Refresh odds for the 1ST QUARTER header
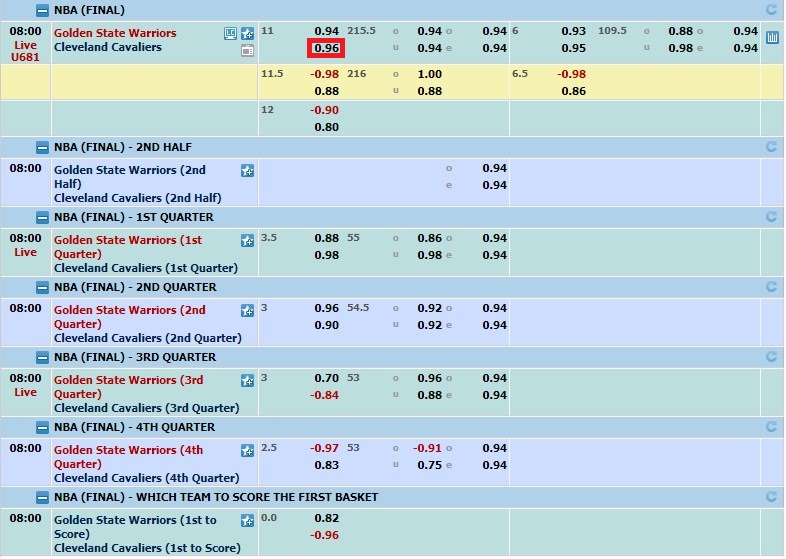The image size is (786, 559). pyautogui.click(x=771, y=217)
